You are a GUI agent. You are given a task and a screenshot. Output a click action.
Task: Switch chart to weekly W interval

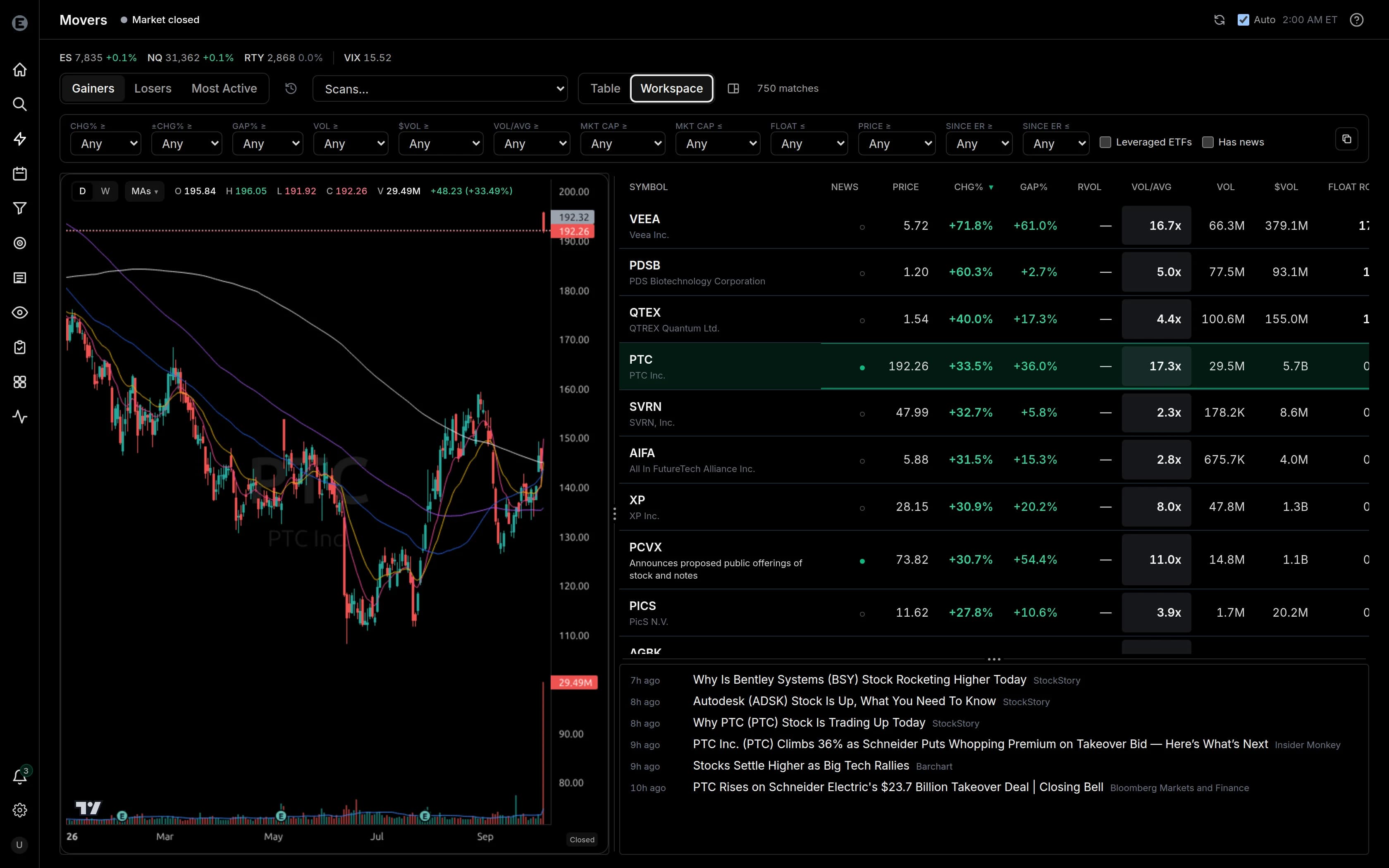click(x=105, y=191)
